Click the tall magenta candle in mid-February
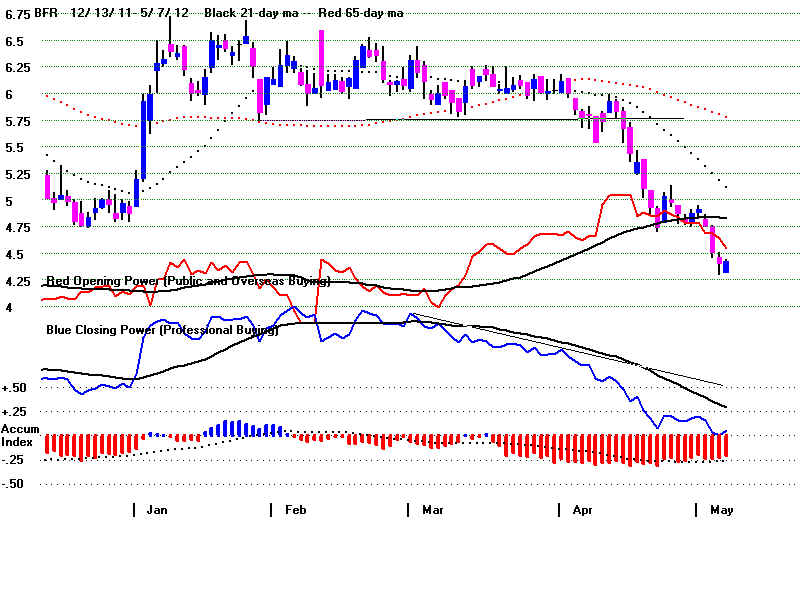Screen dimensions: 800x600 click(321, 60)
